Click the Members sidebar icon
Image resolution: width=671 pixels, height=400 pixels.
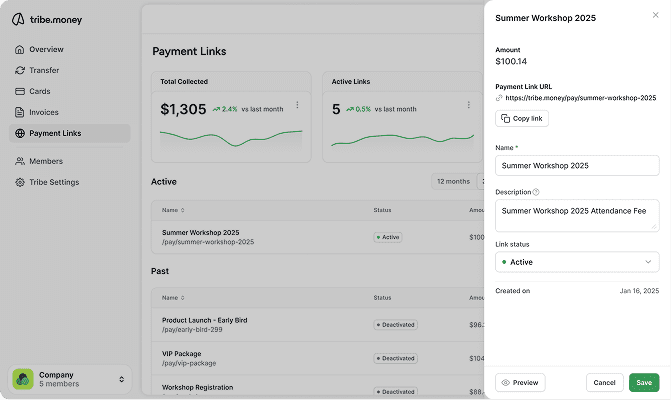pos(20,161)
